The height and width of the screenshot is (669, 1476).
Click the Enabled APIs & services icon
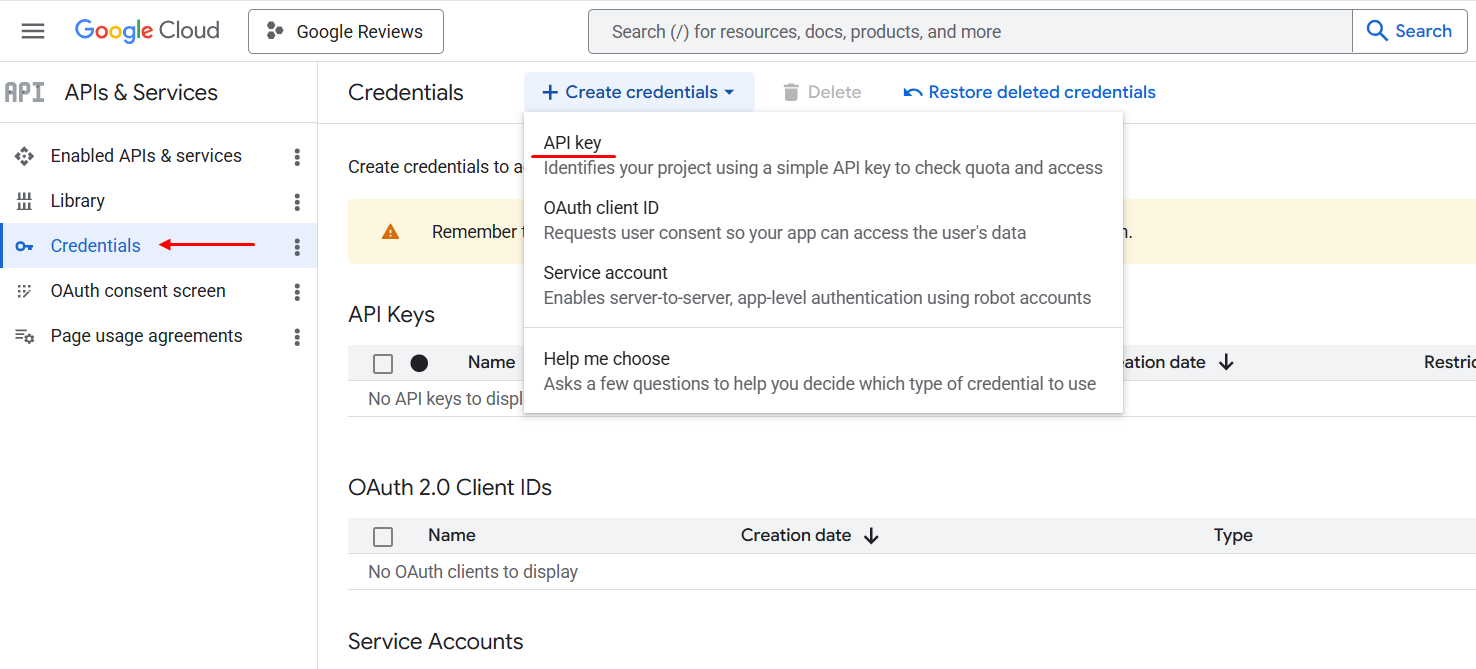point(24,156)
